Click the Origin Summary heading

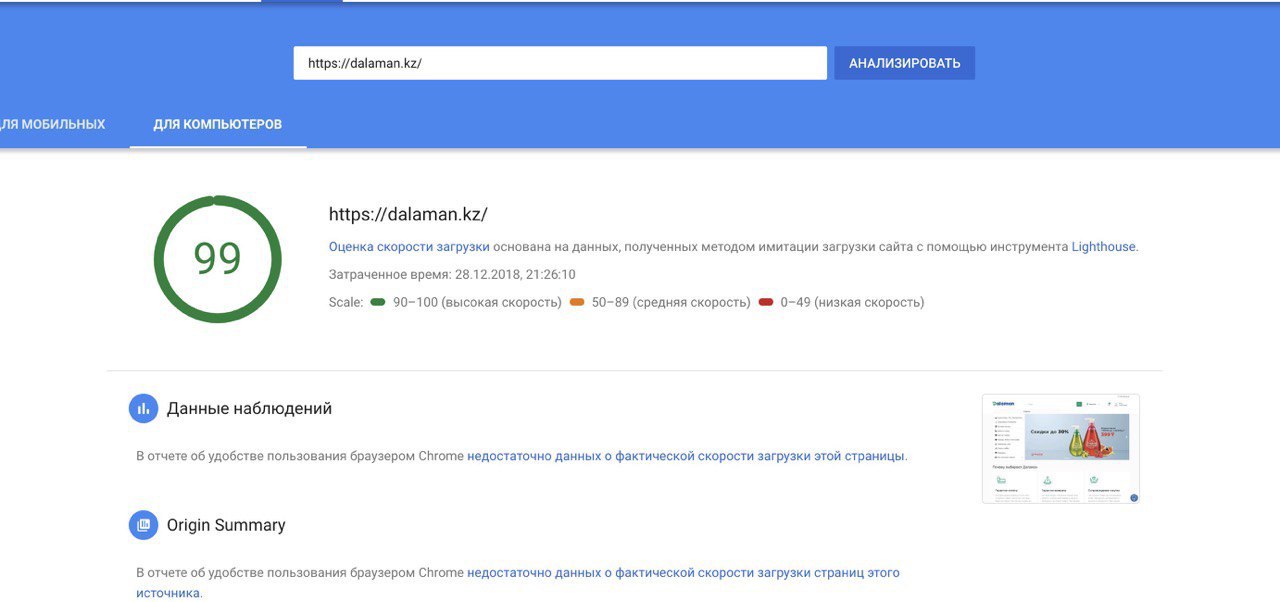(226, 525)
